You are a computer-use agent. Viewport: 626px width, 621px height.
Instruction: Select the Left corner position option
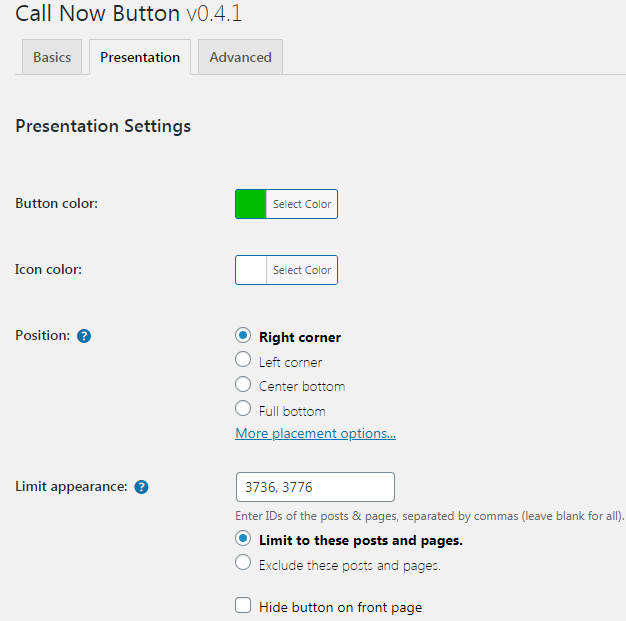click(243, 360)
